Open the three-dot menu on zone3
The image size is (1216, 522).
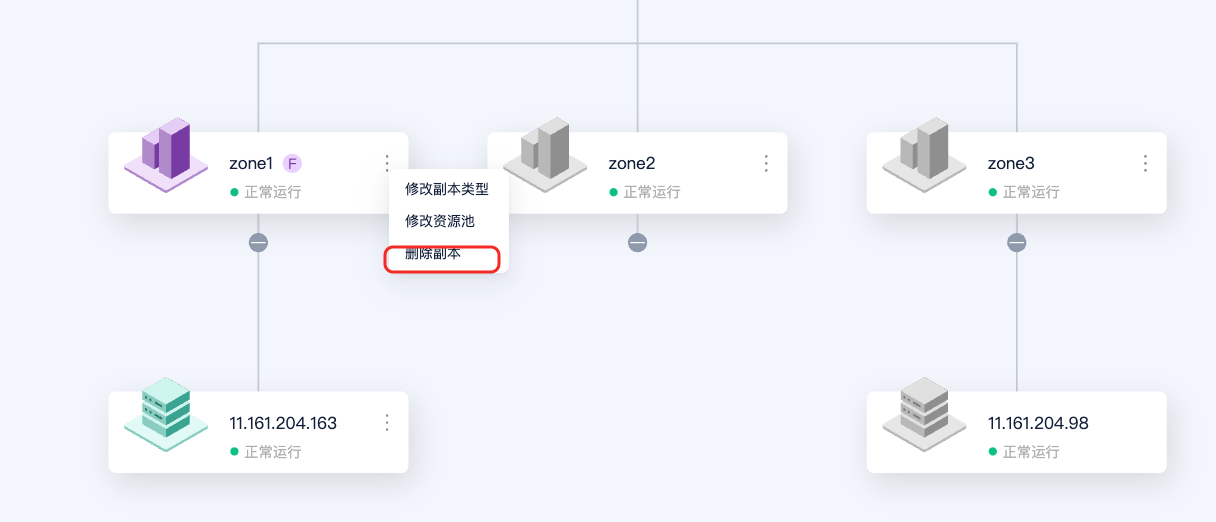[x=1145, y=163]
